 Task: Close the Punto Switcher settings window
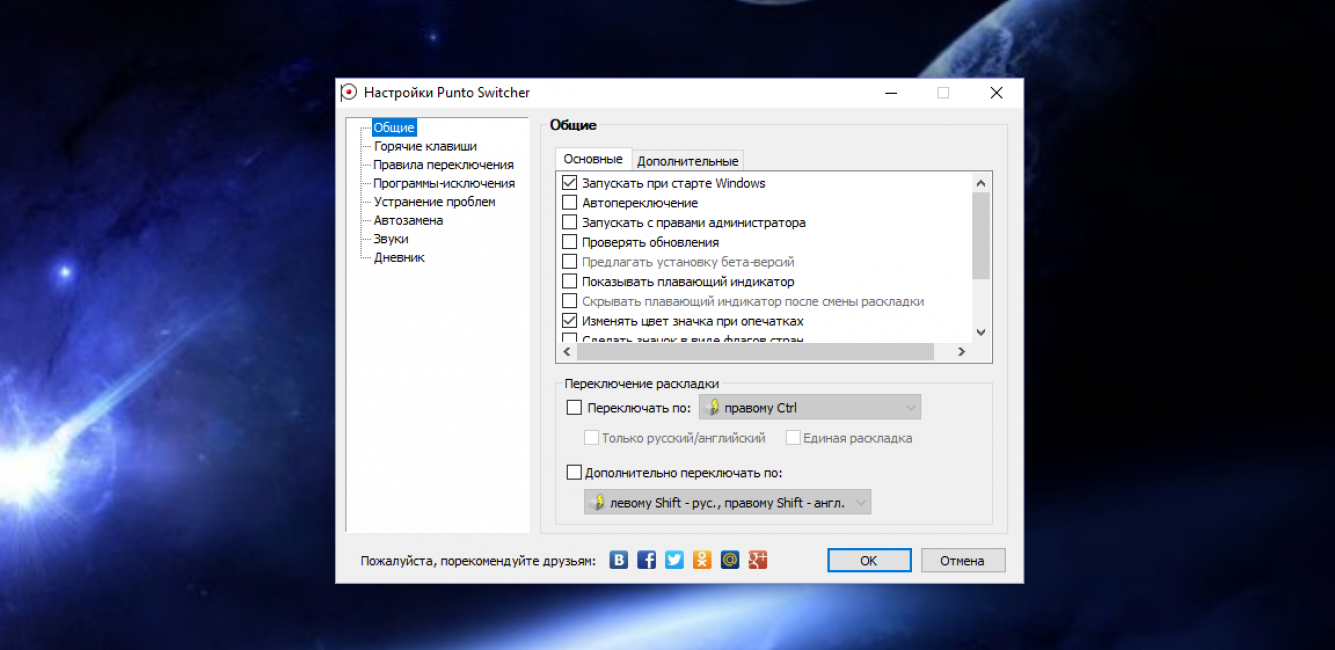[996, 93]
